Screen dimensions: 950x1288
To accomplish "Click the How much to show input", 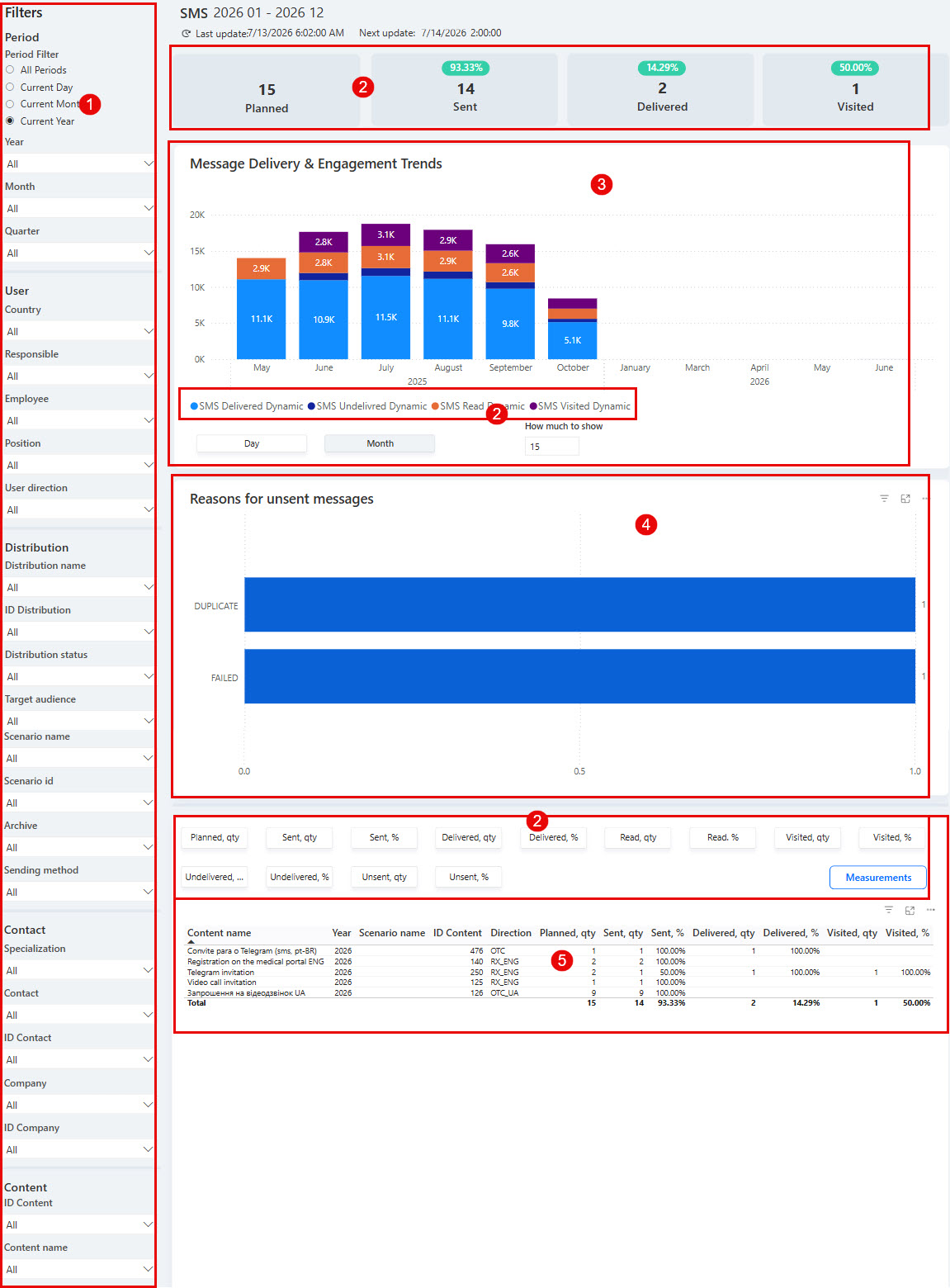I will (x=552, y=446).
